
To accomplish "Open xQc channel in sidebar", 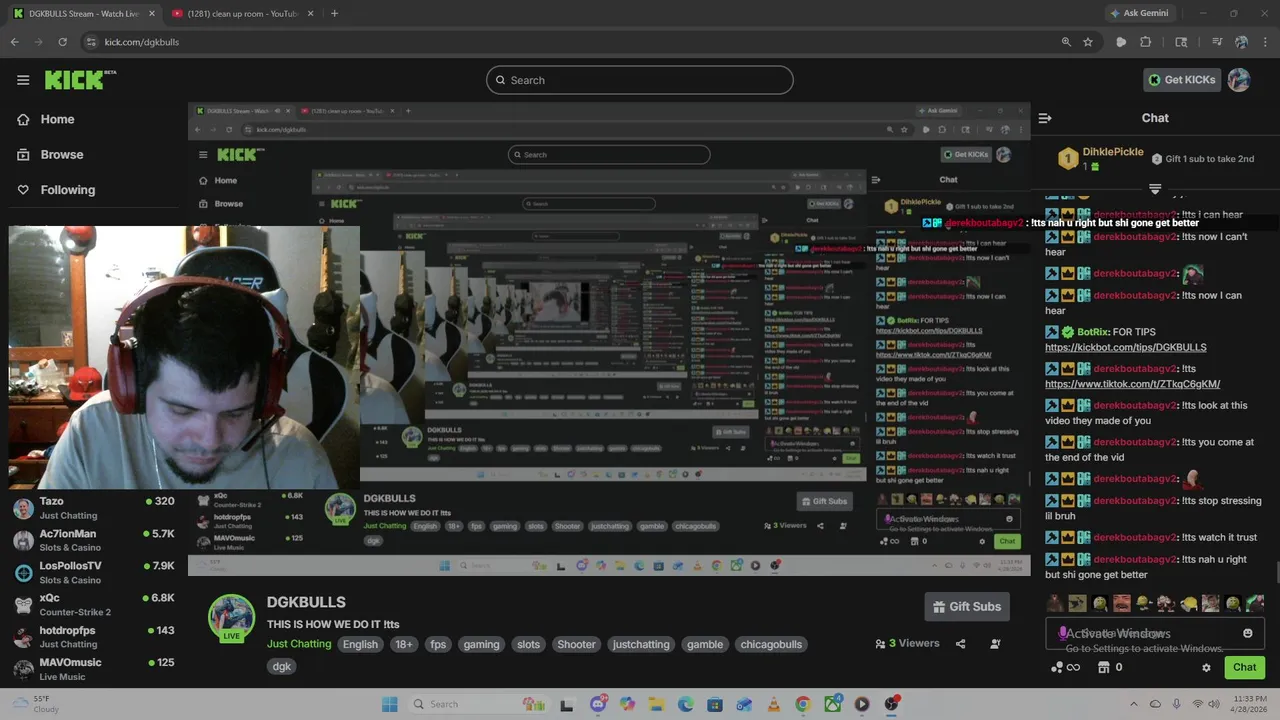I will (94, 605).
